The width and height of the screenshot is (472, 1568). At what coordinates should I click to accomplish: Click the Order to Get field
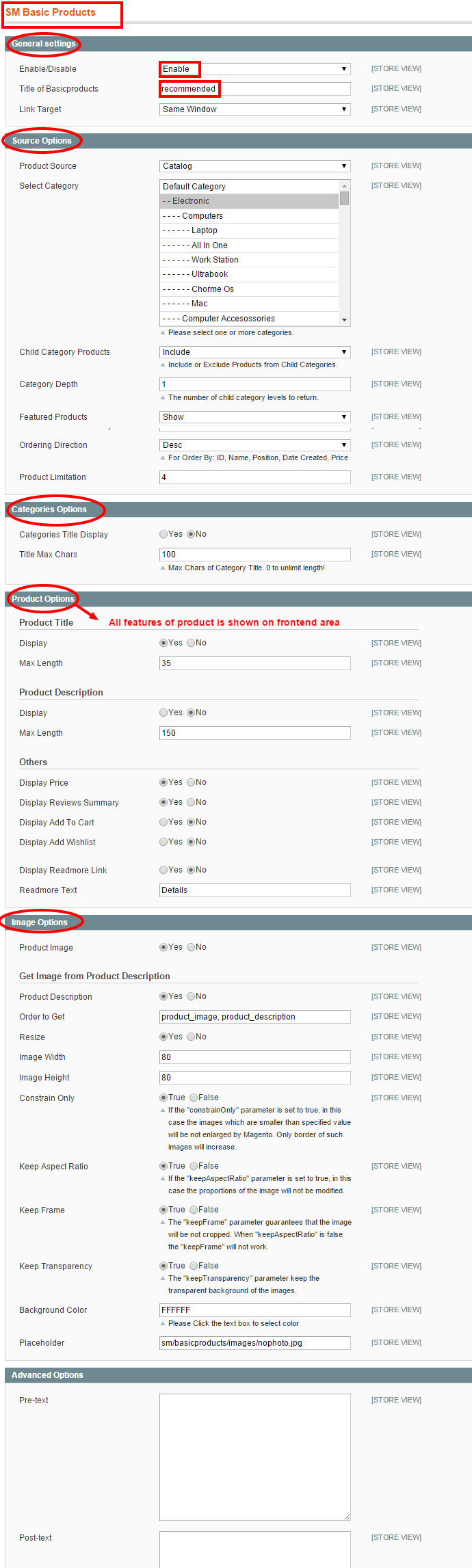pyautogui.click(x=254, y=1017)
